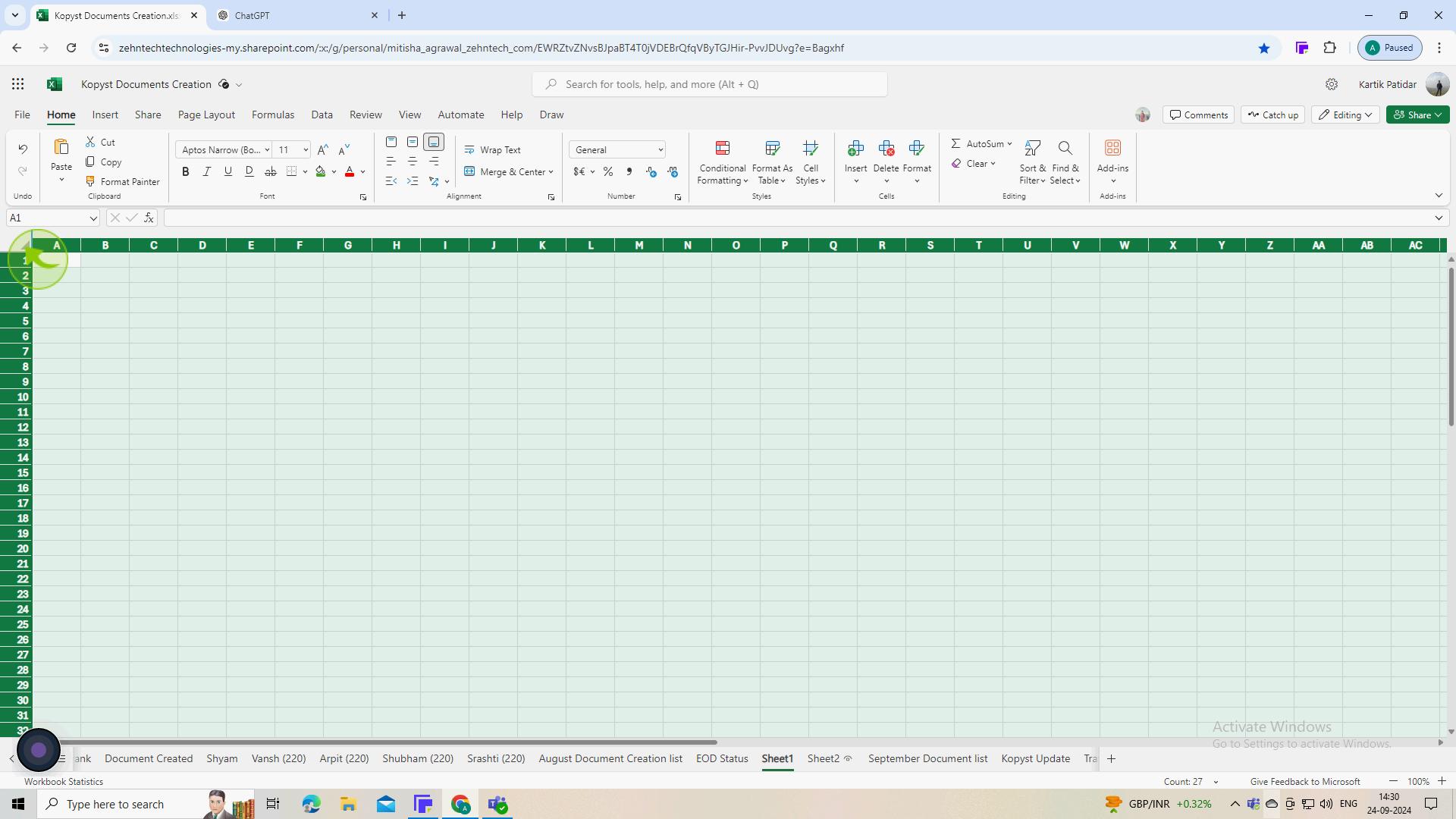Toggle Bold formatting

pyautogui.click(x=186, y=171)
